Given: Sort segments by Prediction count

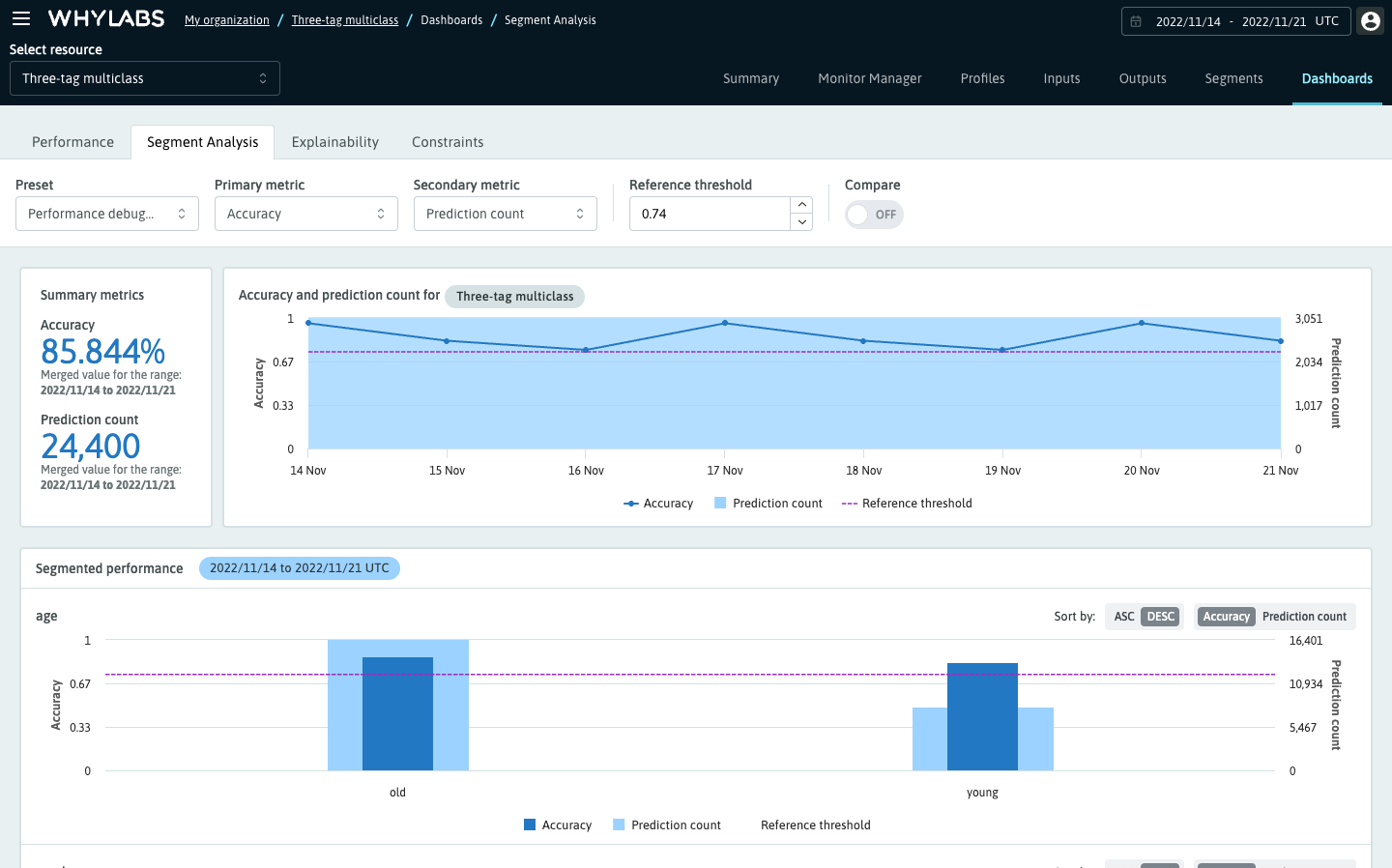Looking at the screenshot, I should tap(1305, 616).
